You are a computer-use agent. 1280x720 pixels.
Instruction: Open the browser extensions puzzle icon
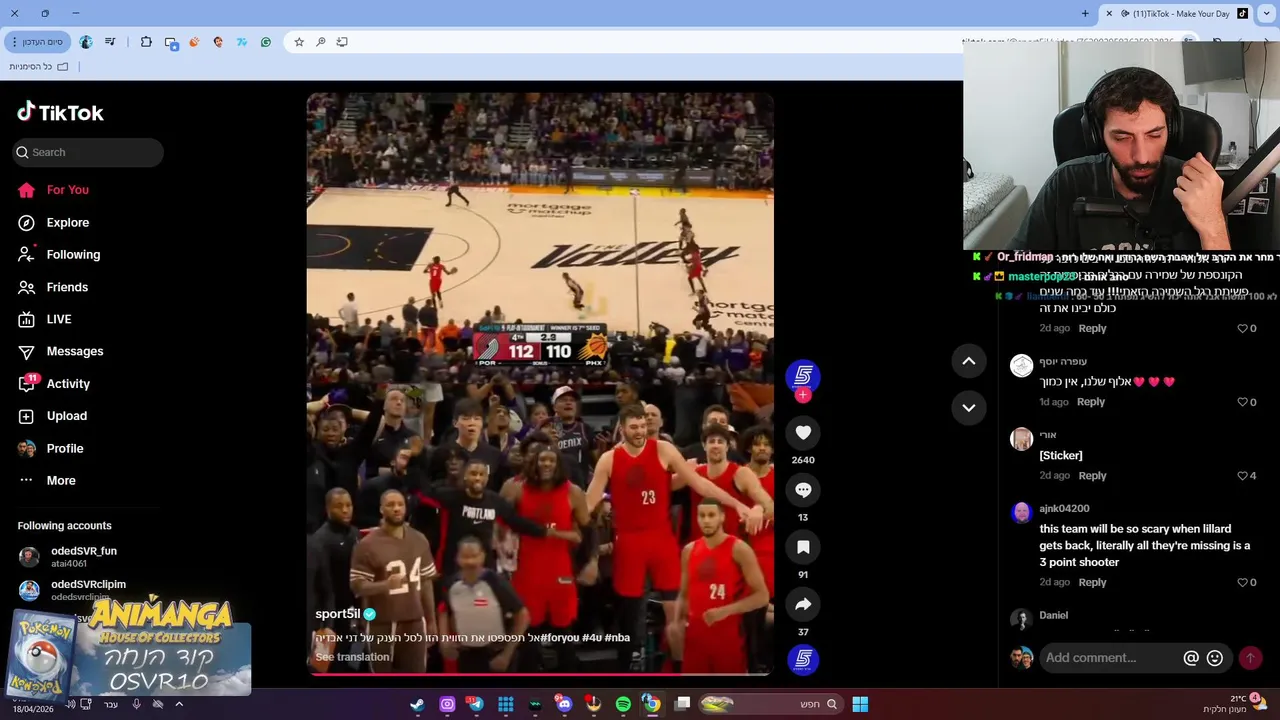tap(146, 42)
